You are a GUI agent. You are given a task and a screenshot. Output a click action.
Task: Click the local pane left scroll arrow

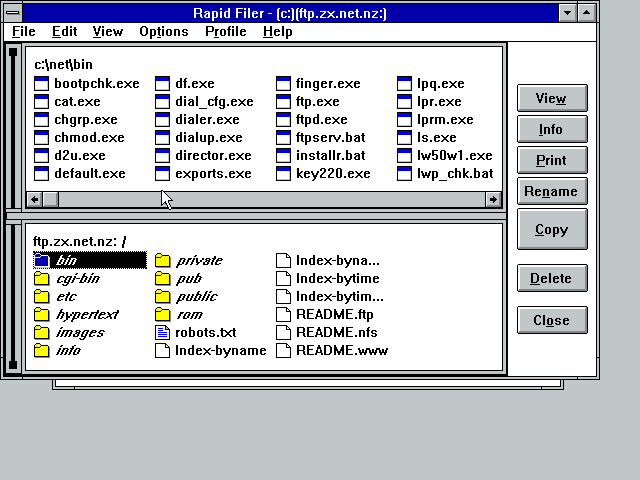click(35, 199)
